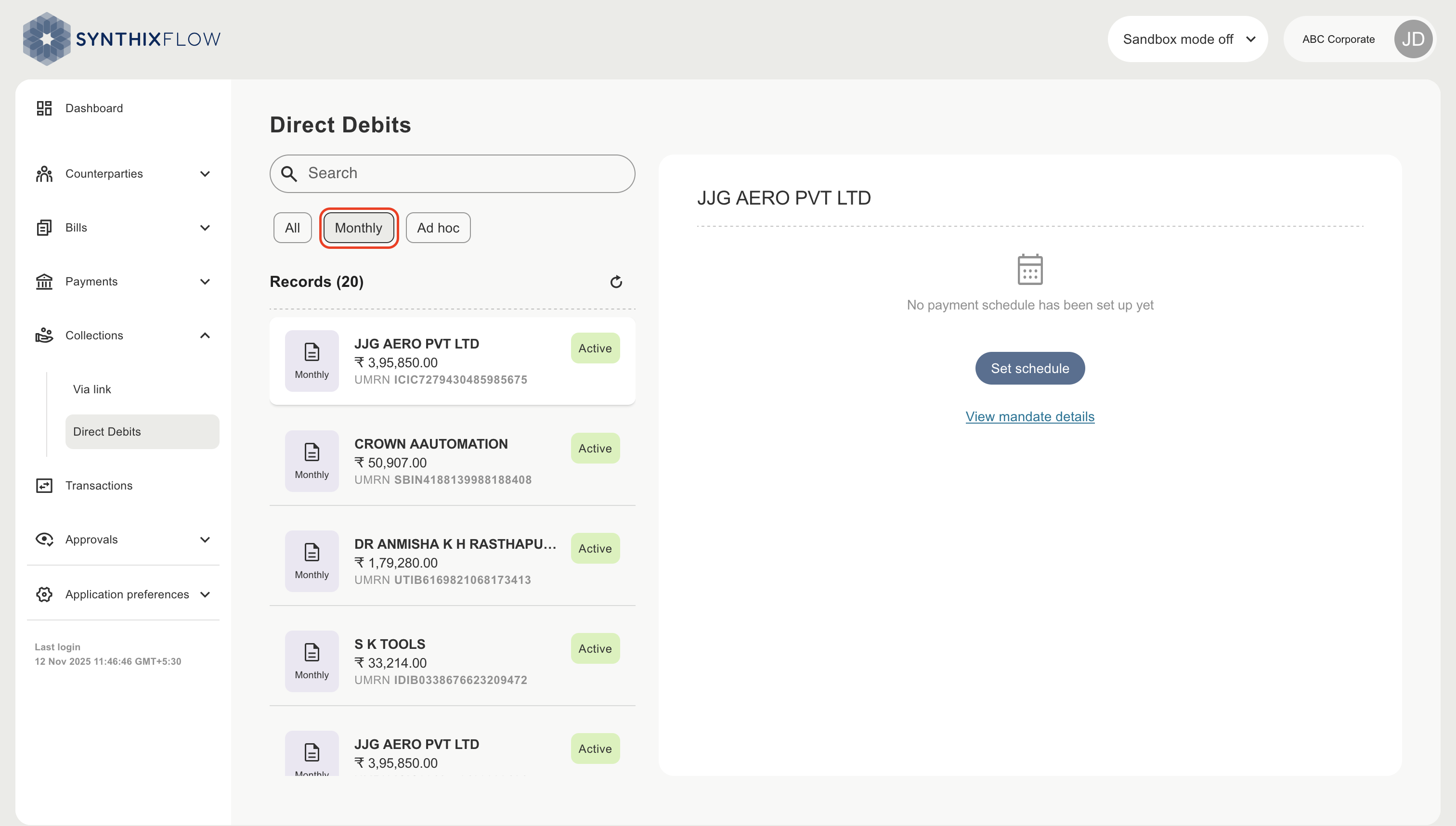Open Transactions page
Image resolution: width=1456 pixels, height=826 pixels.
(99, 486)
